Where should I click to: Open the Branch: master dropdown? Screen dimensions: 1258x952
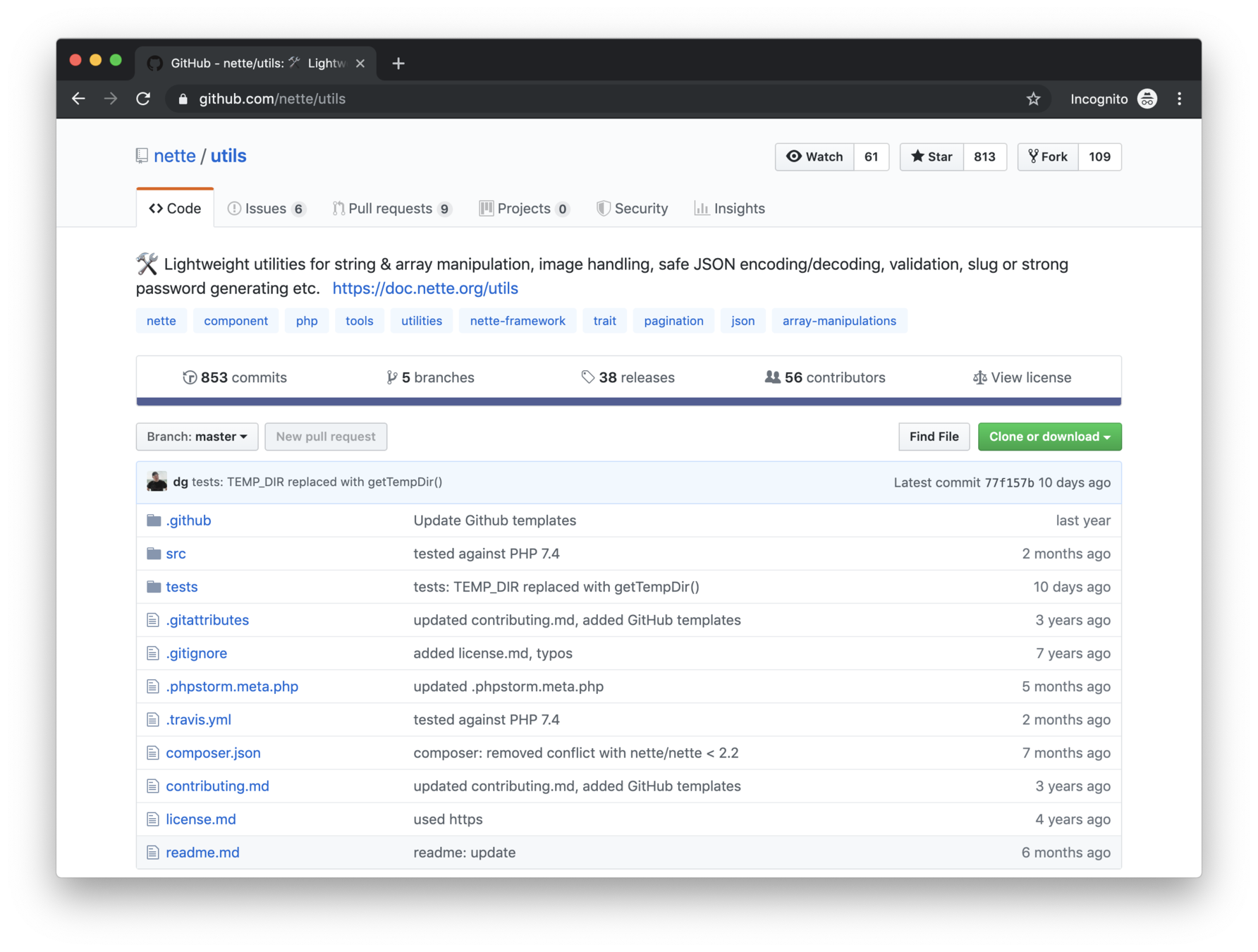197,437
